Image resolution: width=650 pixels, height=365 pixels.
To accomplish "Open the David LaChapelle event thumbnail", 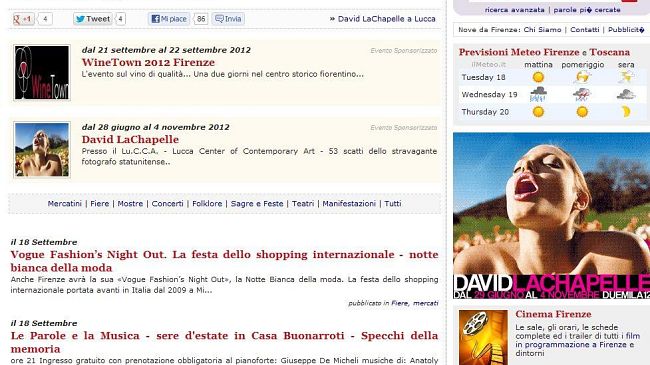I will click(x=42, y=150).
